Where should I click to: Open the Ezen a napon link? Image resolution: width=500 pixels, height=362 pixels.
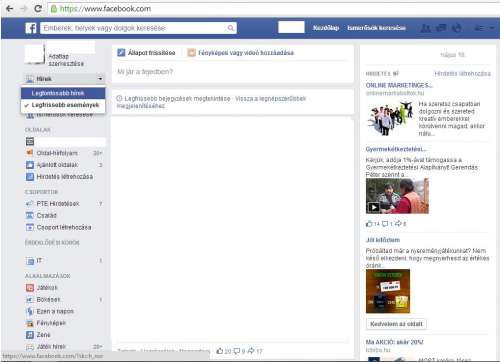click(x=55, y=311)
